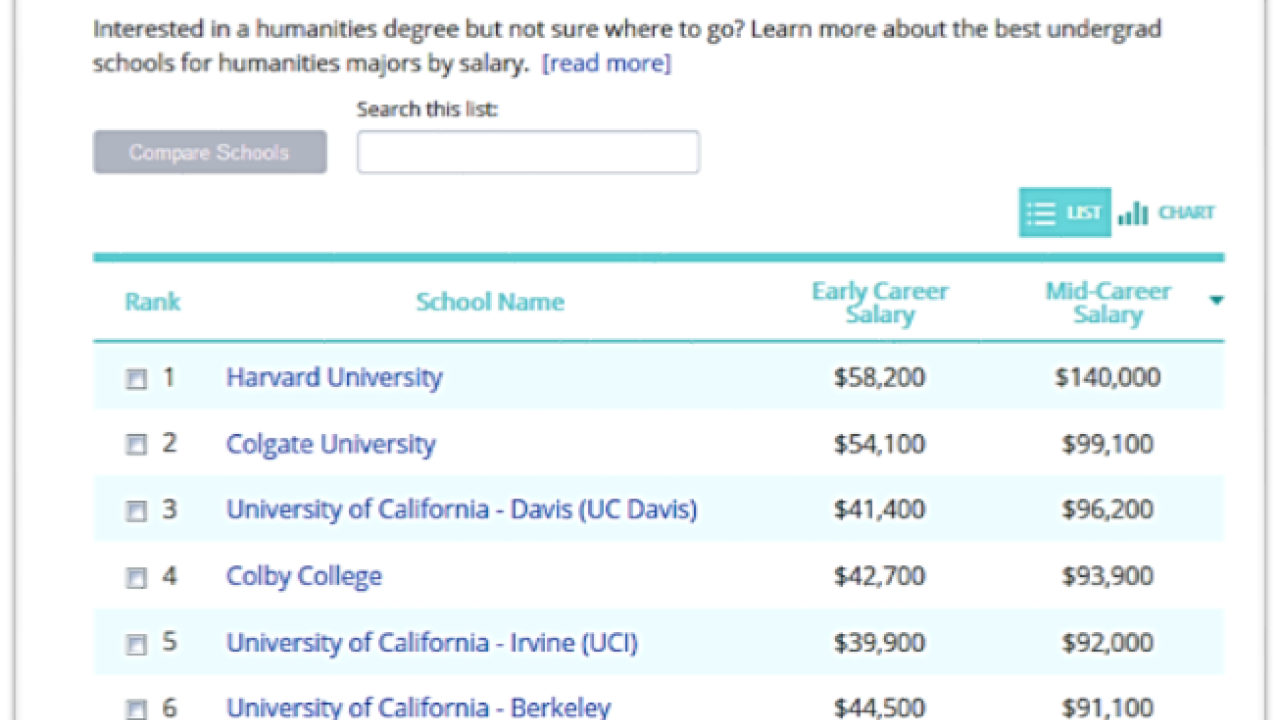The height and width of the screenshot is (720, 1280).
Task: Open Colgate University school link
Action: pyautogui.click(x=331, y=444)
